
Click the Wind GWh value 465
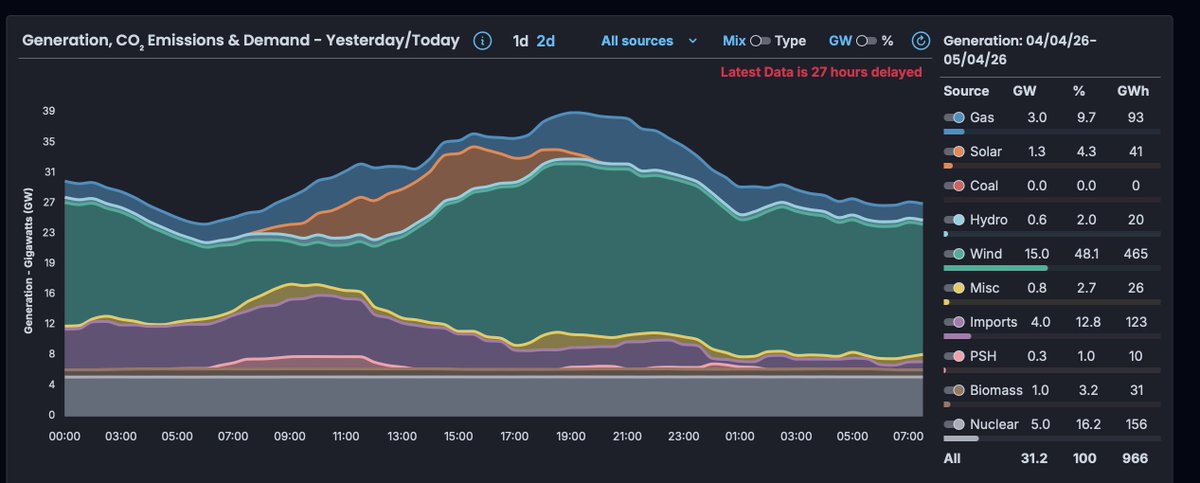[1135, 254]
